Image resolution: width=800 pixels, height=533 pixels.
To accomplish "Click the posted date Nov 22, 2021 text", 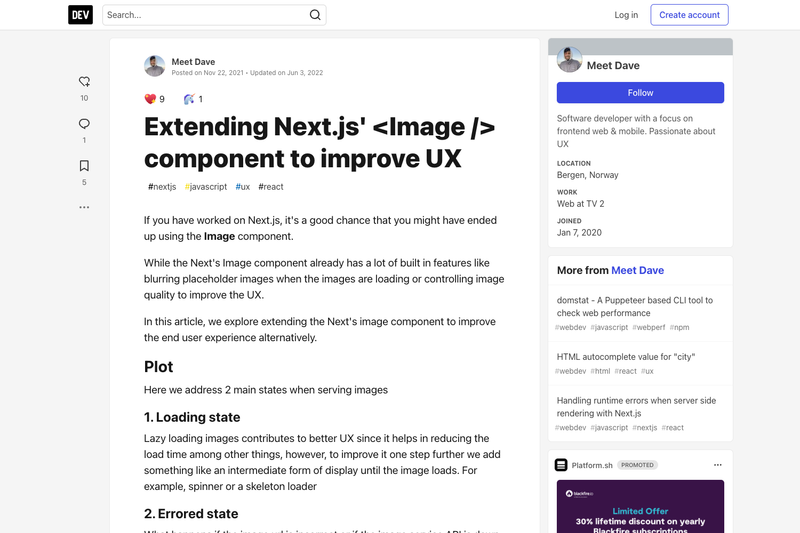I will point(208,73).
